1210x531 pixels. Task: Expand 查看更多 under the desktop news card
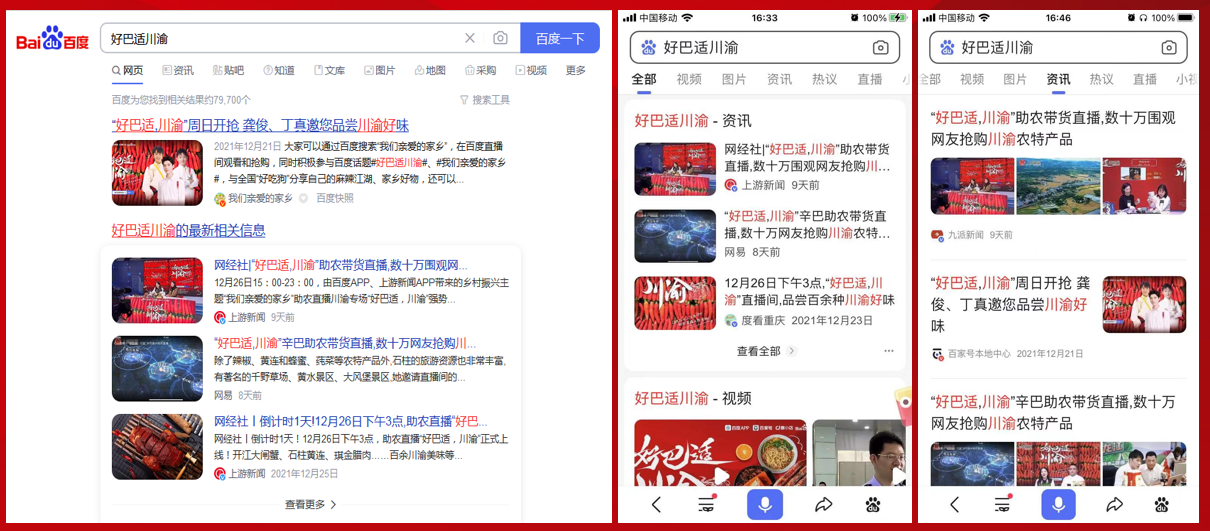point(311,504)
